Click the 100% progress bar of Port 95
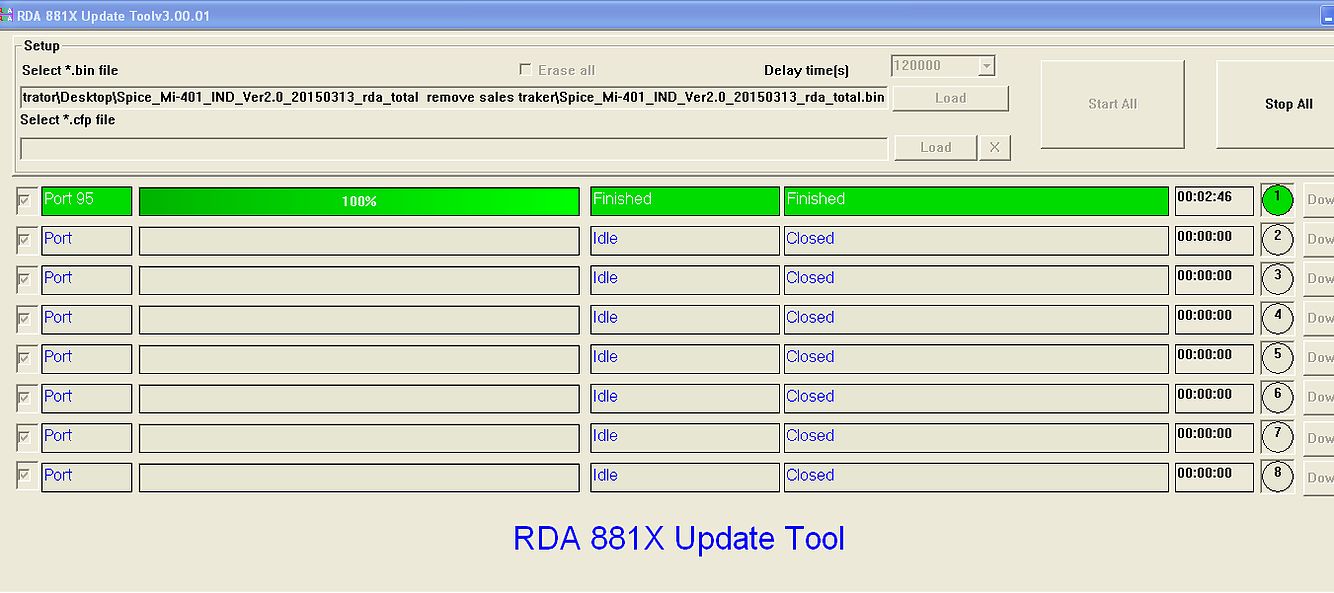Screen dimensions: 1334x593 pos(359,200)
